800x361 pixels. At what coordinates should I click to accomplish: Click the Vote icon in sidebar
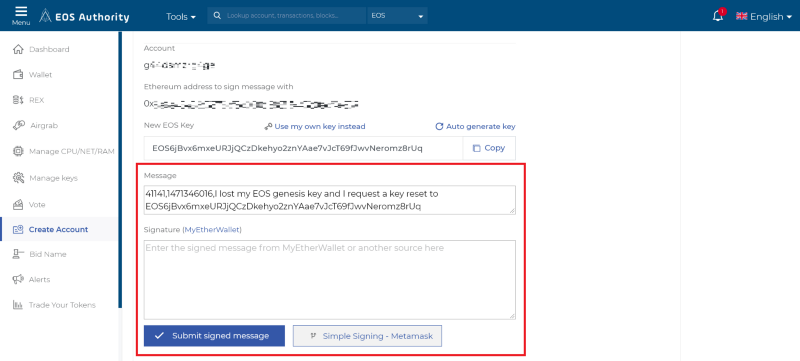pyautogui.click(x=18, y=204)
